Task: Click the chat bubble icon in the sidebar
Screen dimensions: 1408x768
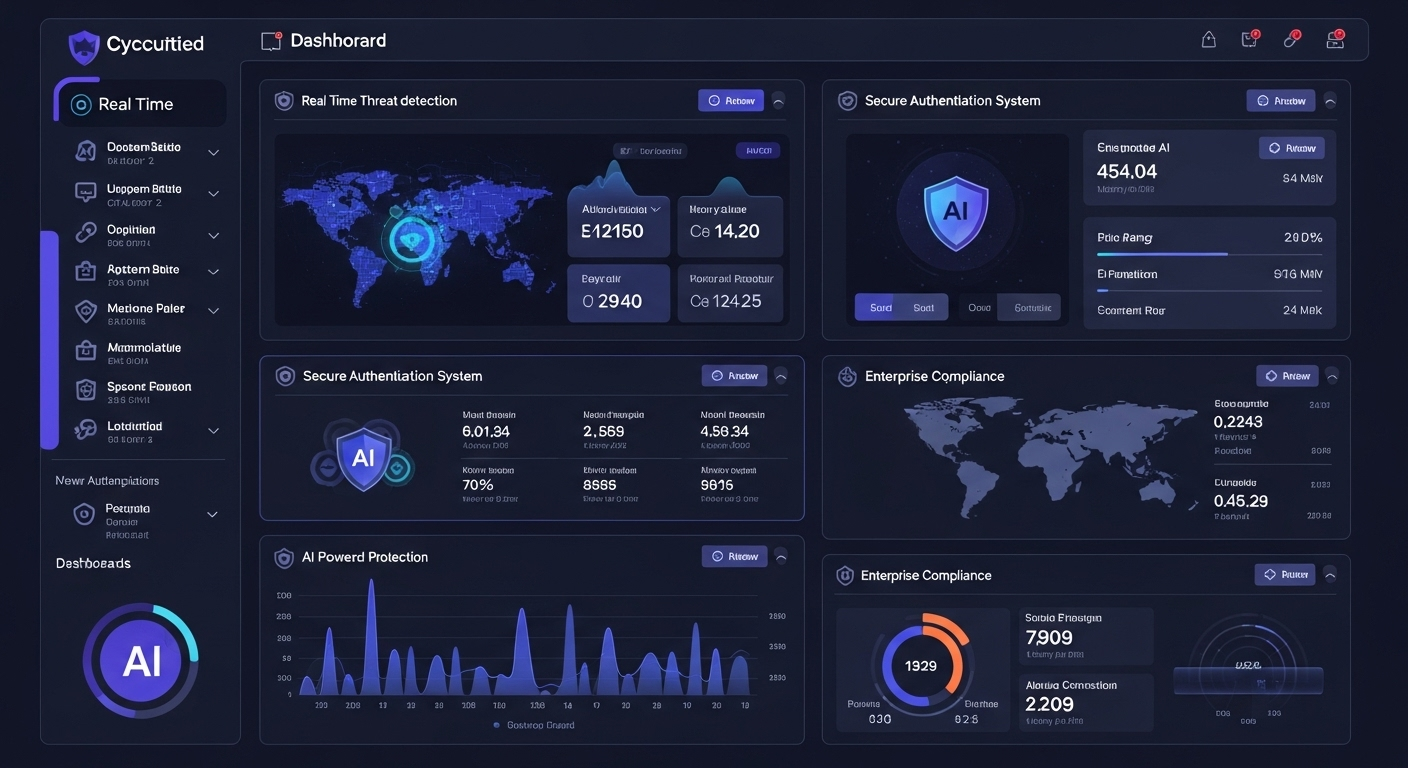Action: (84, 191)
